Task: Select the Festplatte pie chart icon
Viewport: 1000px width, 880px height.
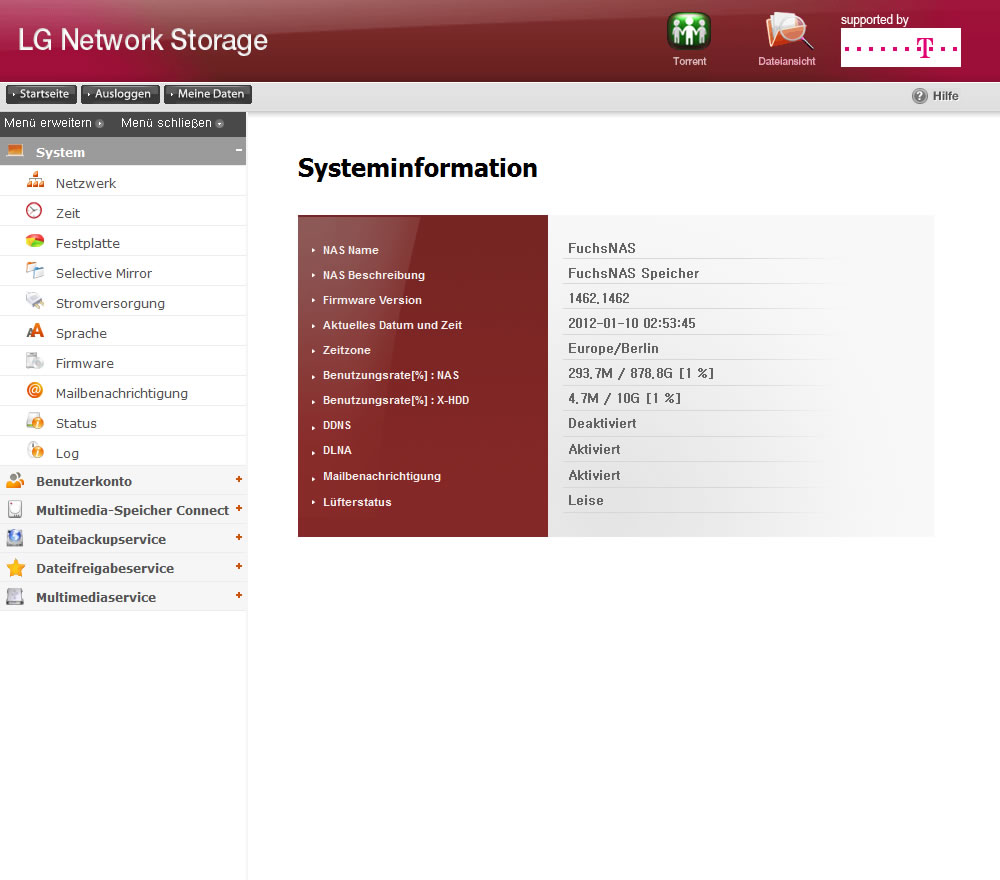Action: (x=35, y=242)
